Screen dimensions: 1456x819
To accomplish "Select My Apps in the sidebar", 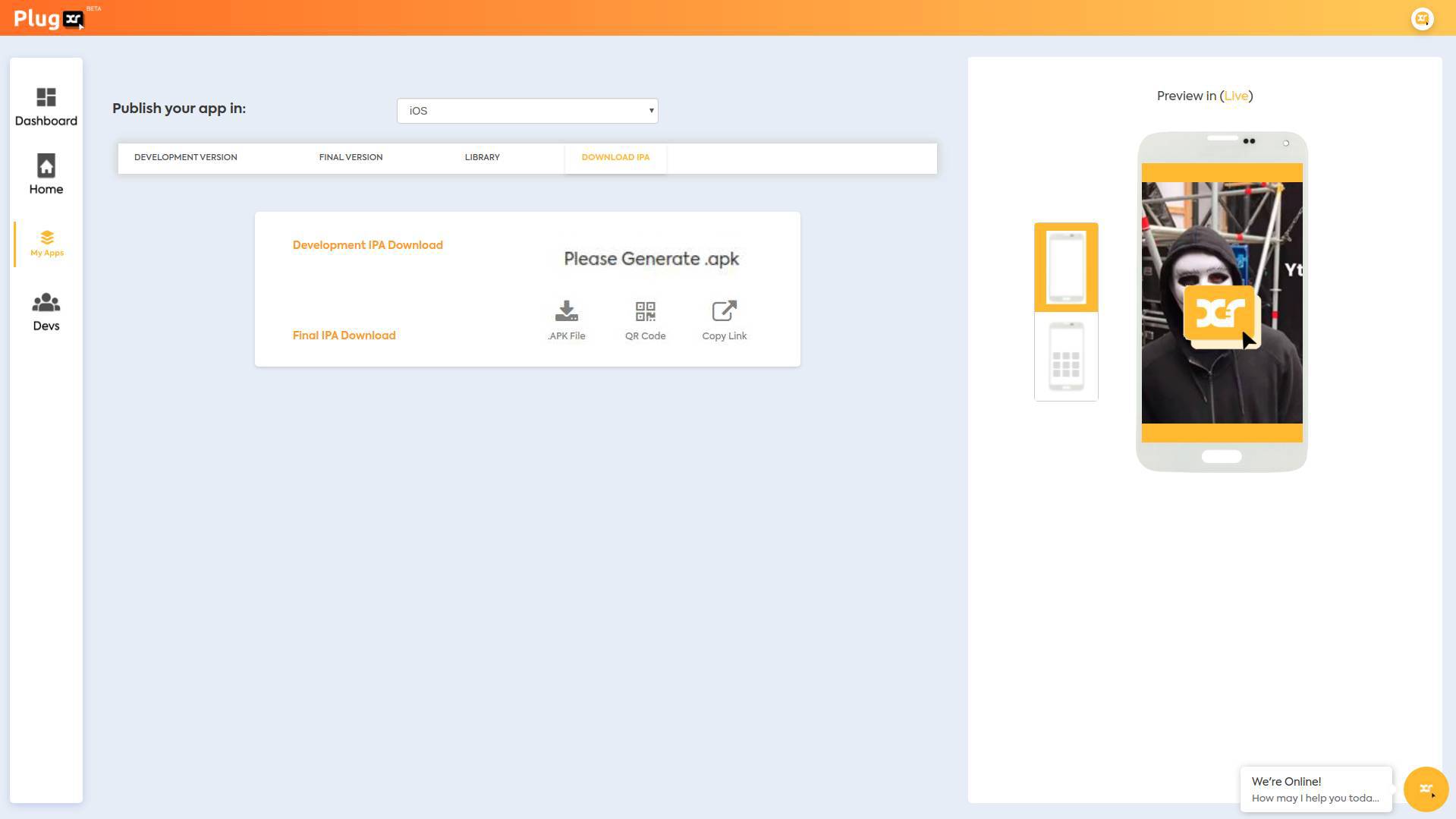I will (47, 244).
